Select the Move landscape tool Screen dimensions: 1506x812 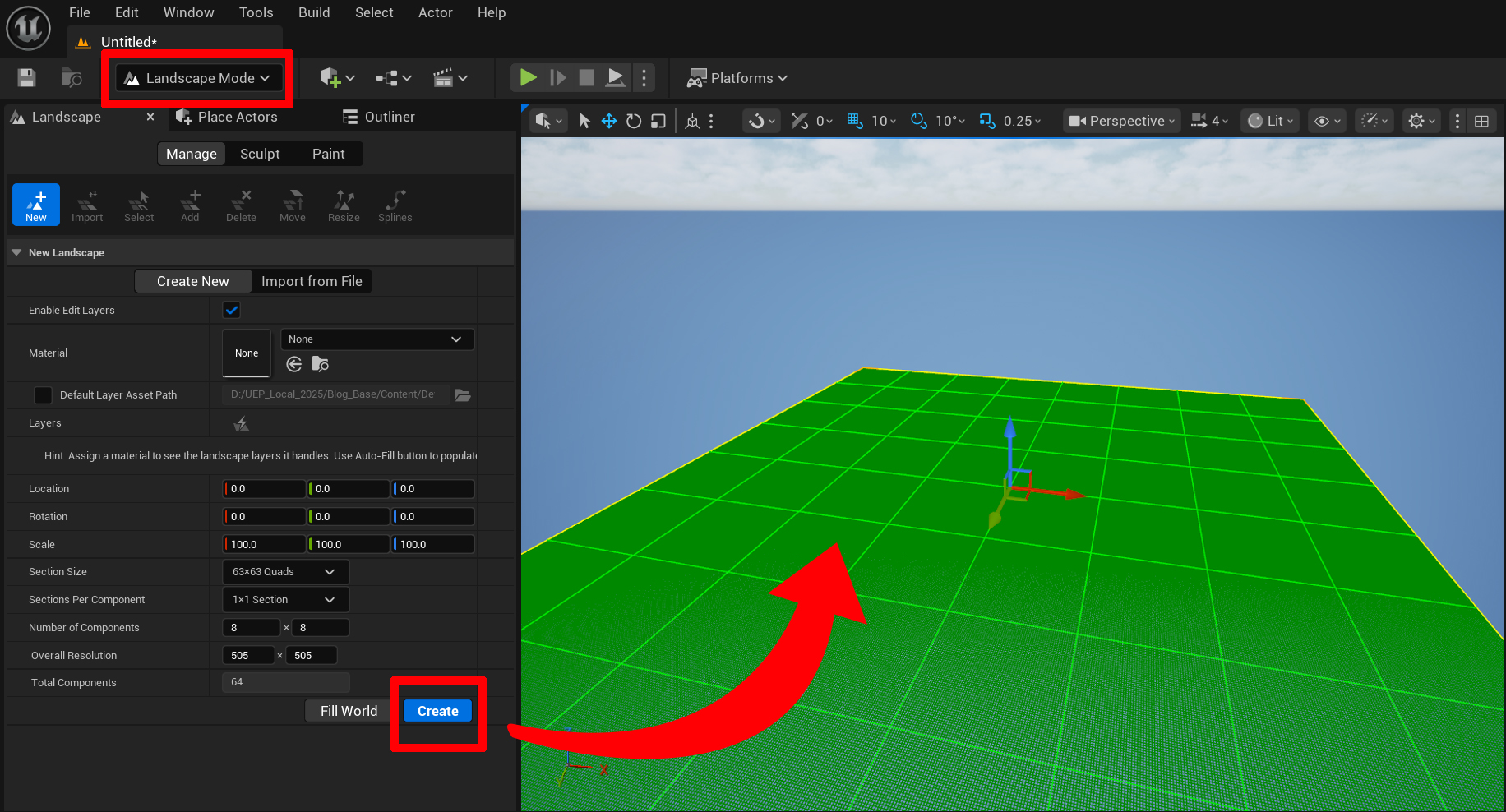tap(292, 205)
